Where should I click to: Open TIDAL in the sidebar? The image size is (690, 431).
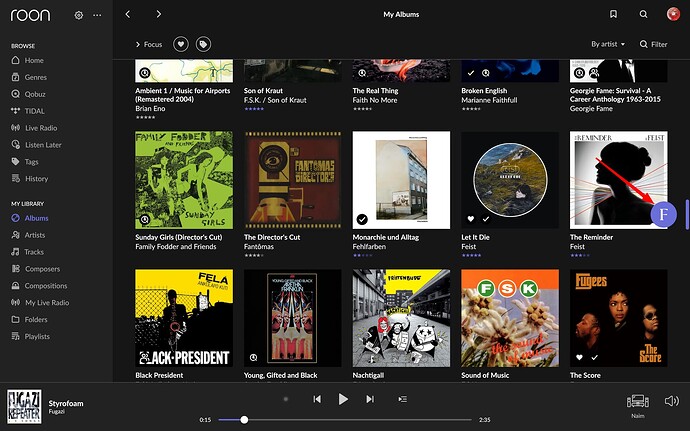(28, 111)
